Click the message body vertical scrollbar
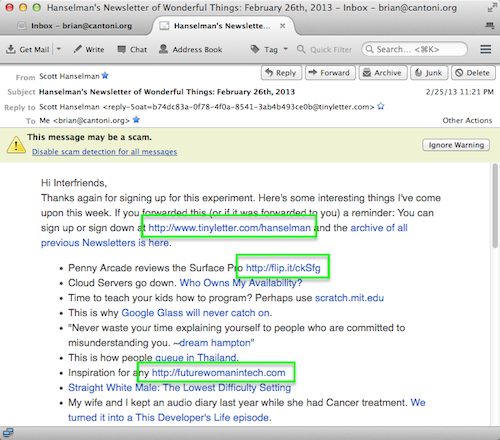This screenshot has height=440, width=500. coord(495,207)
